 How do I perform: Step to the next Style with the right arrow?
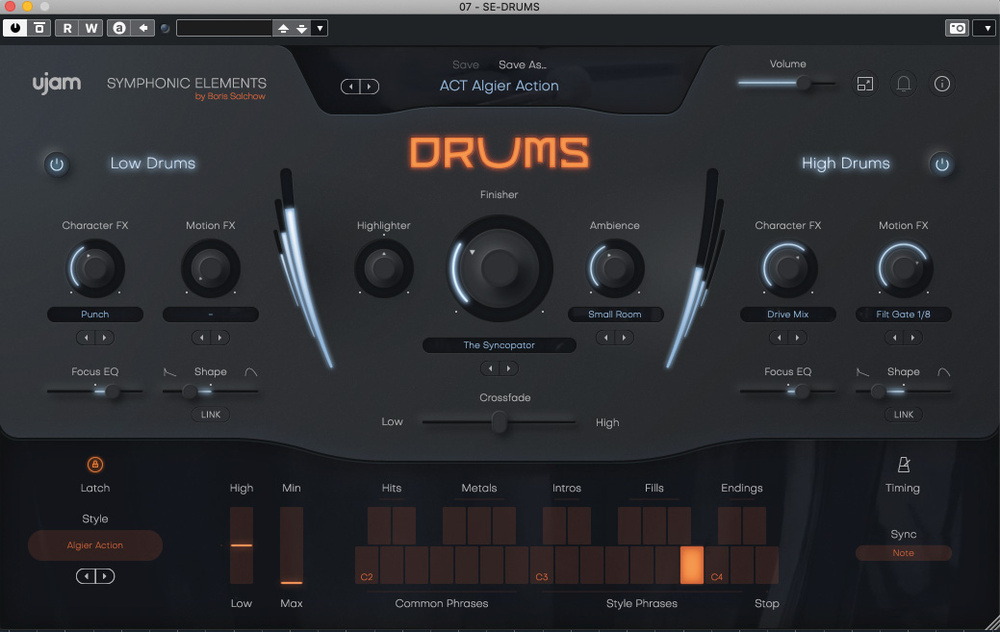pyautogui.click(x=105, y=576)
